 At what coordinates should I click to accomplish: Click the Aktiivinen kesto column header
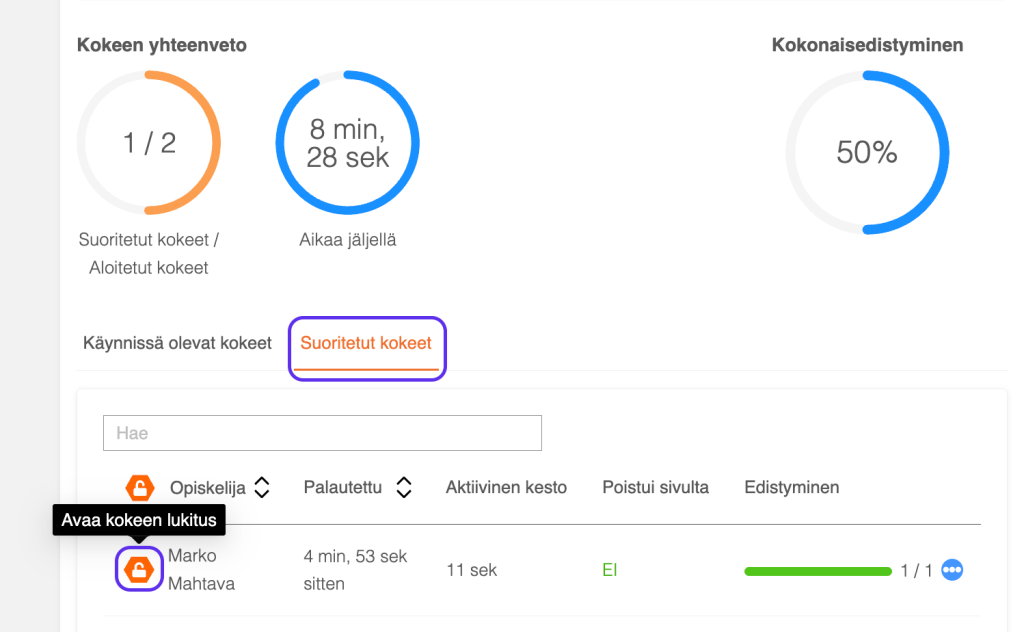506,488
